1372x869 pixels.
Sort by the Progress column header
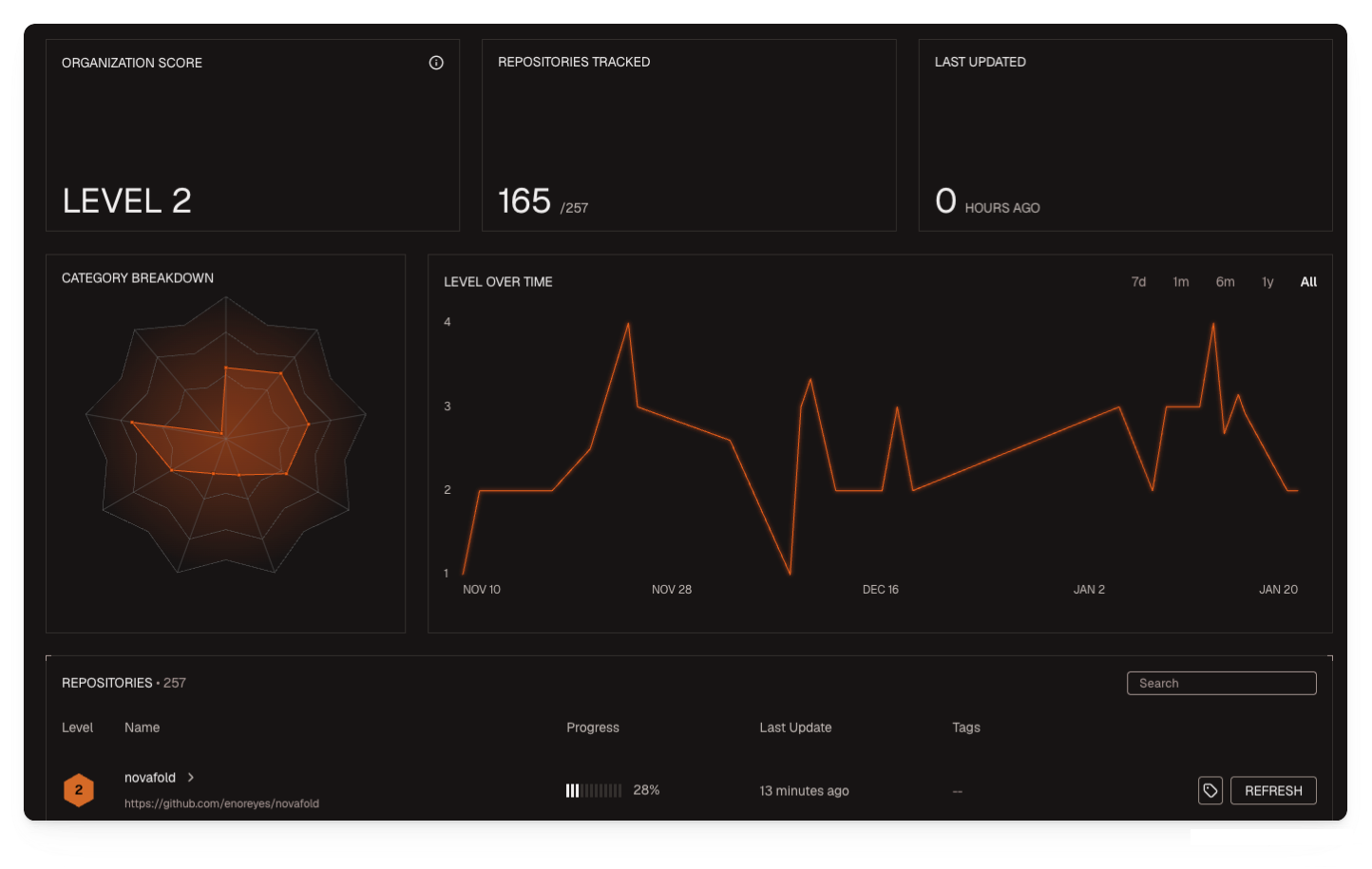592,727
